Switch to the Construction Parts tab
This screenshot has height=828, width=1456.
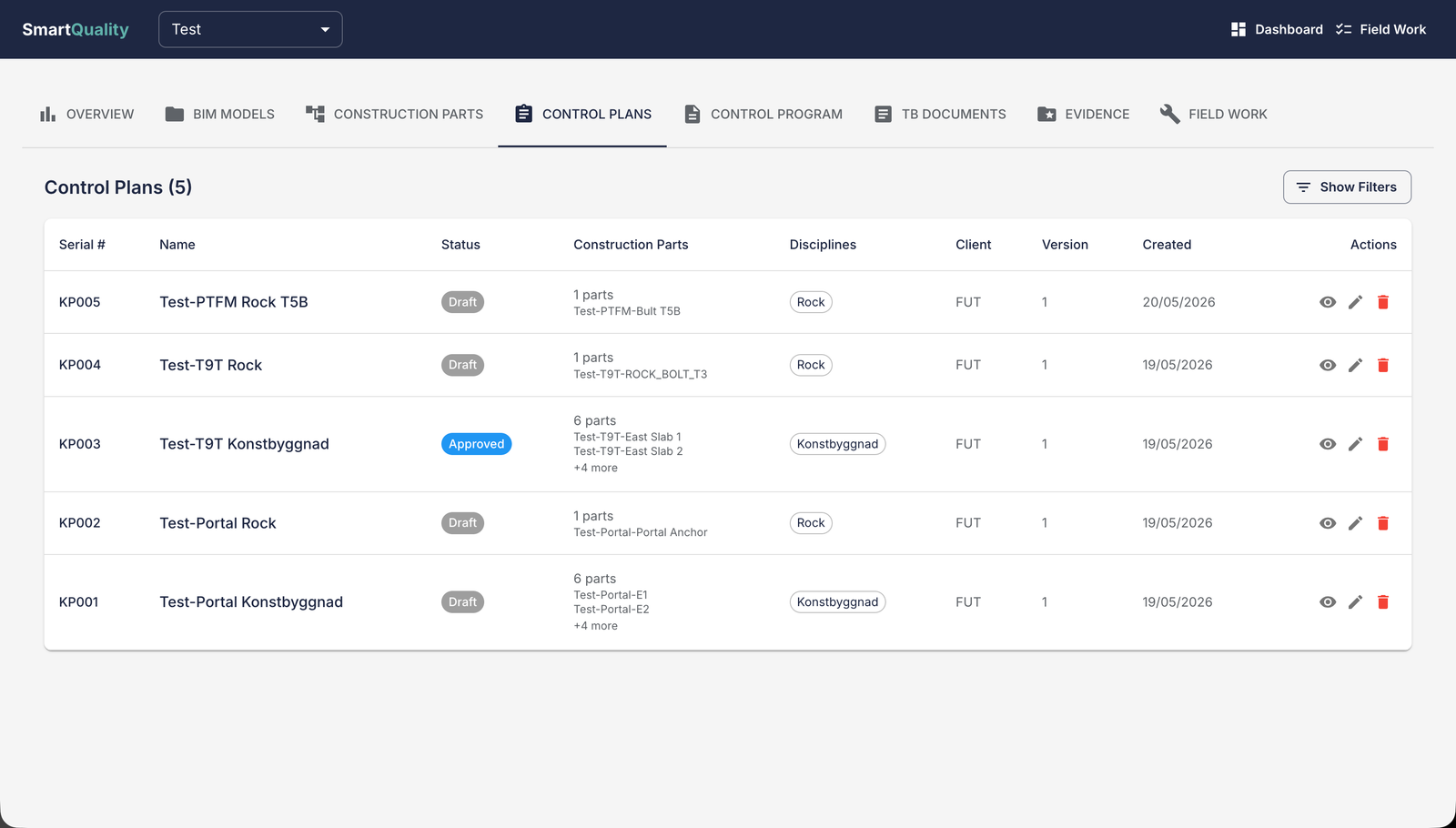(x=394, y=114)
